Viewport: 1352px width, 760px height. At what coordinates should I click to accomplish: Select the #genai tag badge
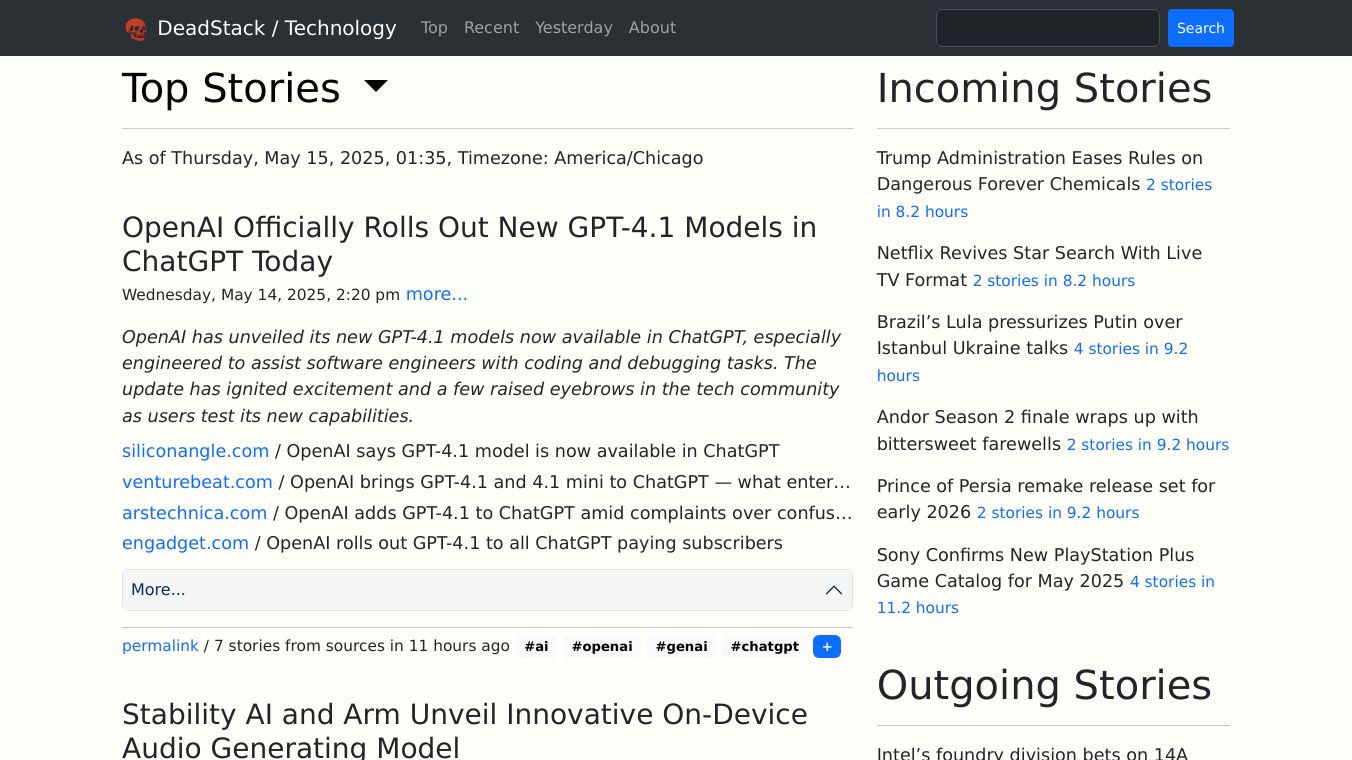coord(681,647)
